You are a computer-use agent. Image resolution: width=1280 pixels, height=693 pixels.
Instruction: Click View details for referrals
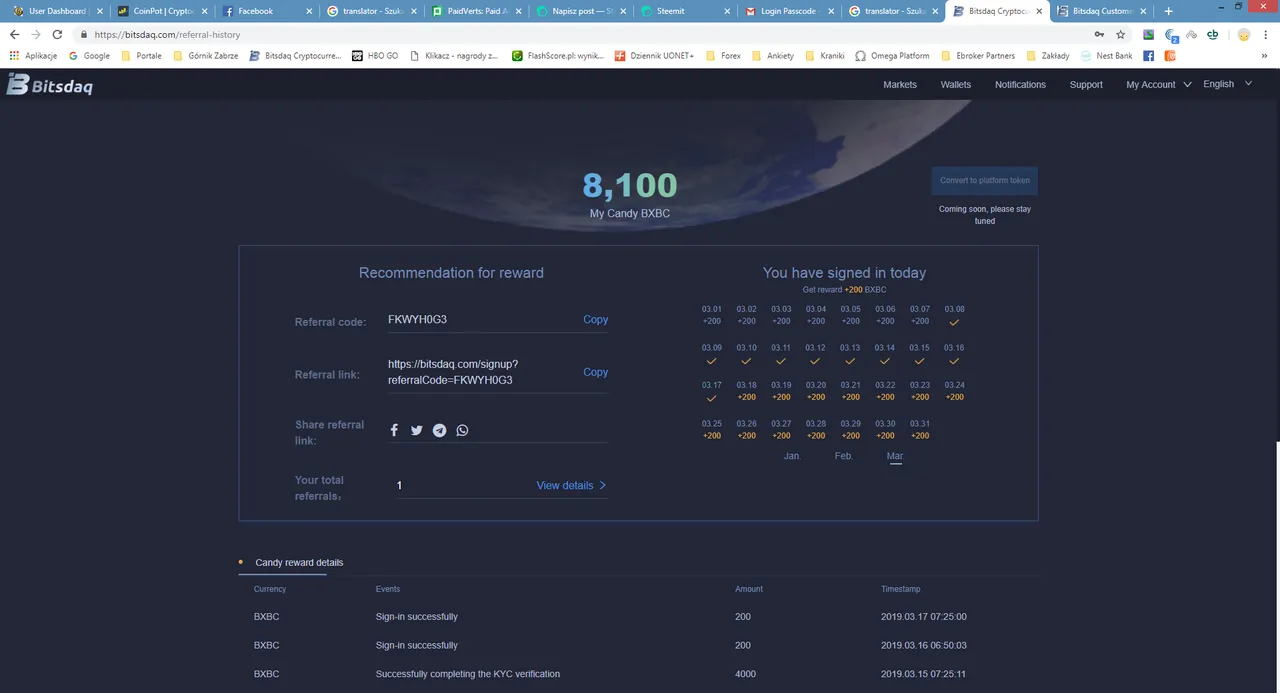click(x=571, y=486)
